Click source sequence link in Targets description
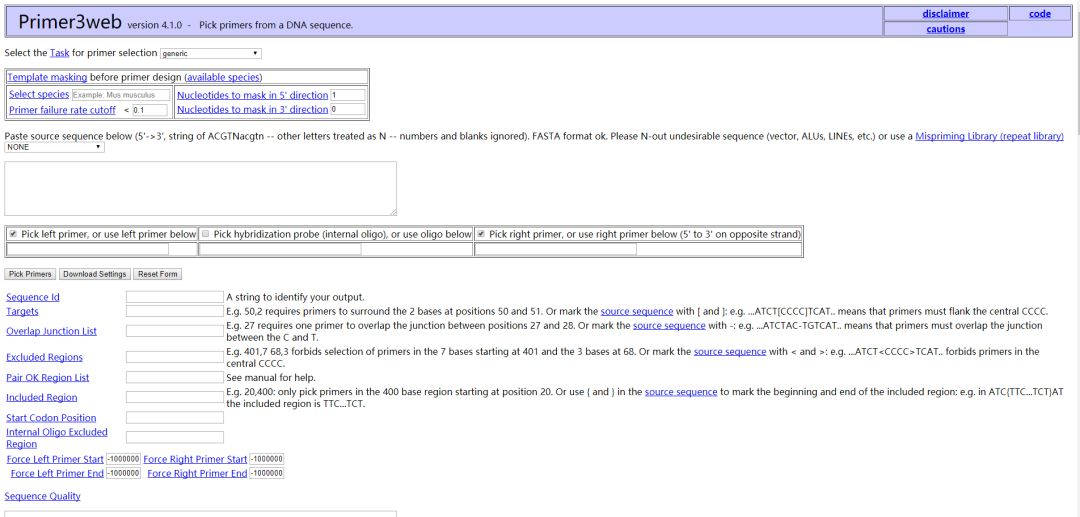The height and width of the screenshot is (517, 1080). pos(636,311)
